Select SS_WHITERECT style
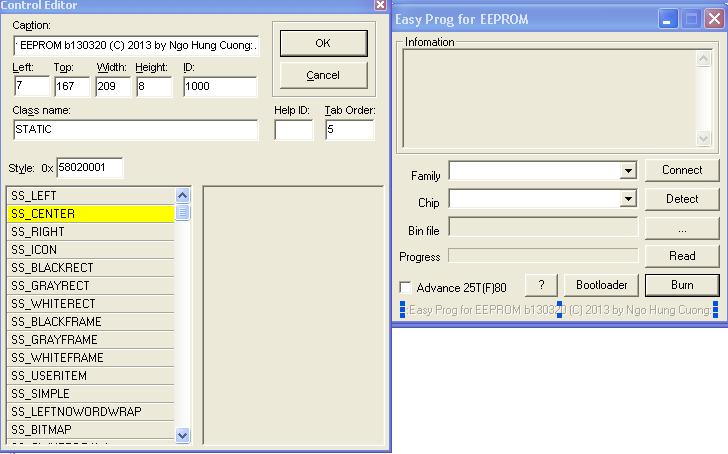Screen dimensions: 728x454 coord(91,304)
